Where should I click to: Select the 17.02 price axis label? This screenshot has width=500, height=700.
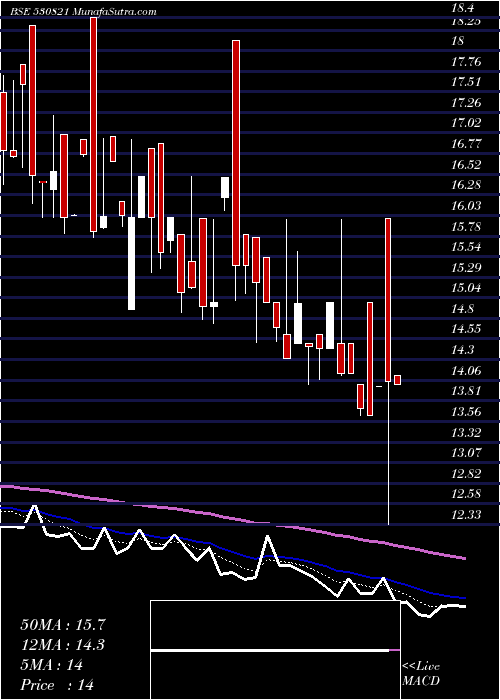coord(466,123)
